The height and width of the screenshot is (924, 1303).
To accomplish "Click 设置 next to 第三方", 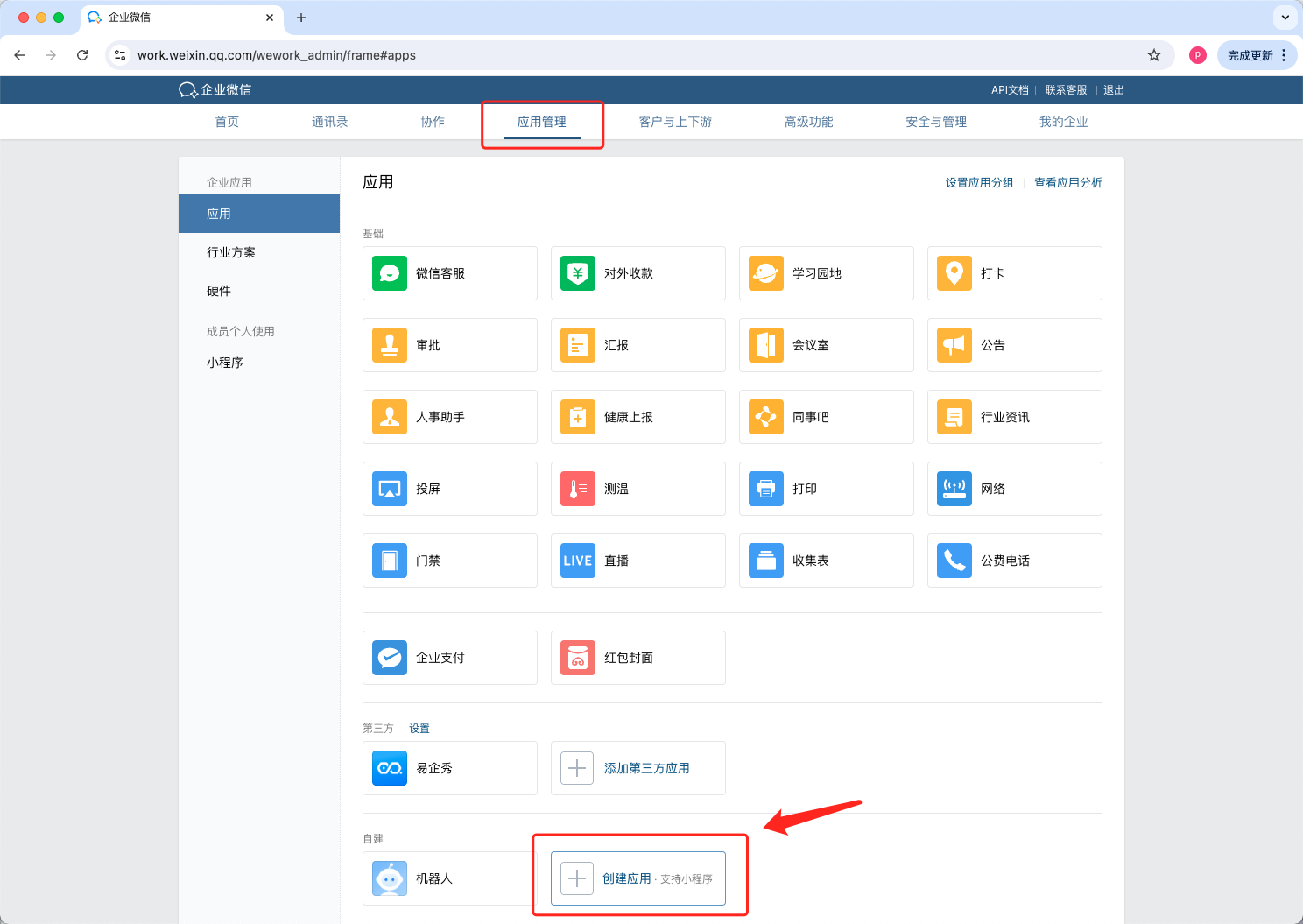I will (x=419, y=729).
